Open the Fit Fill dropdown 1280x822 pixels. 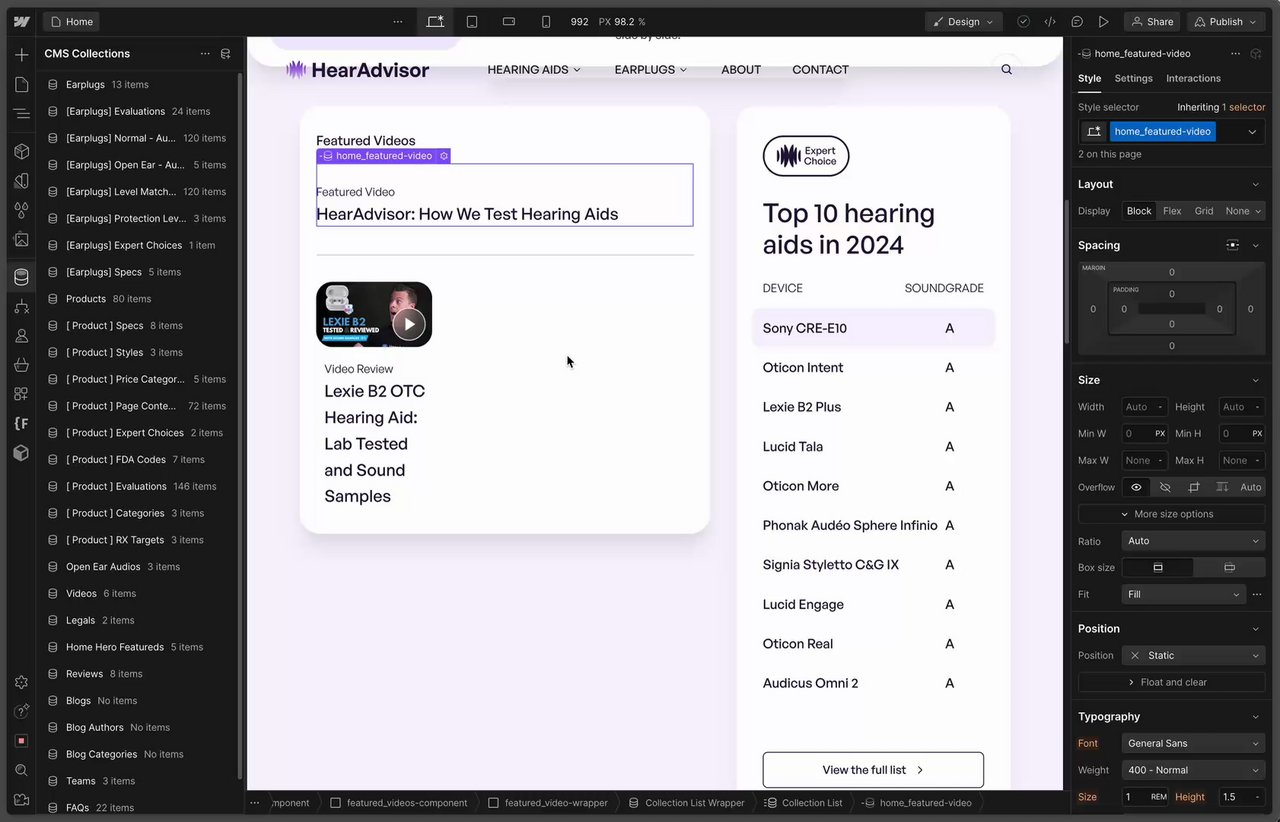tap(1183, 594)
